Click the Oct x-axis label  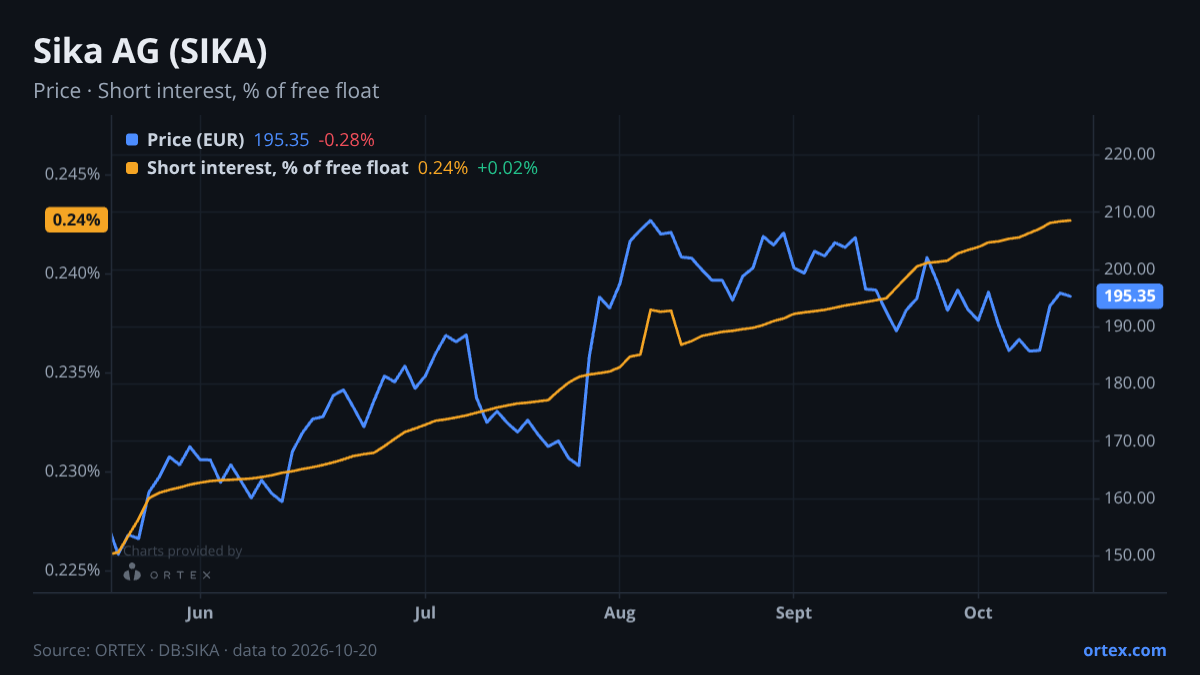(978, 612)
